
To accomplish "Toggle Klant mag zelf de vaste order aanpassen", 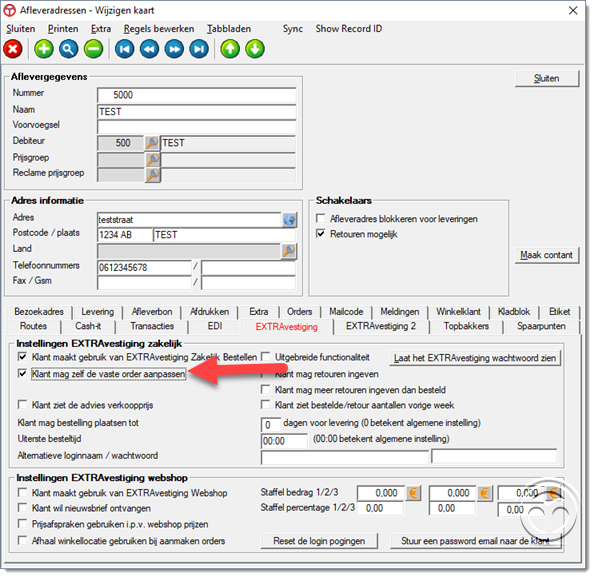I will [x=23, y=374].
